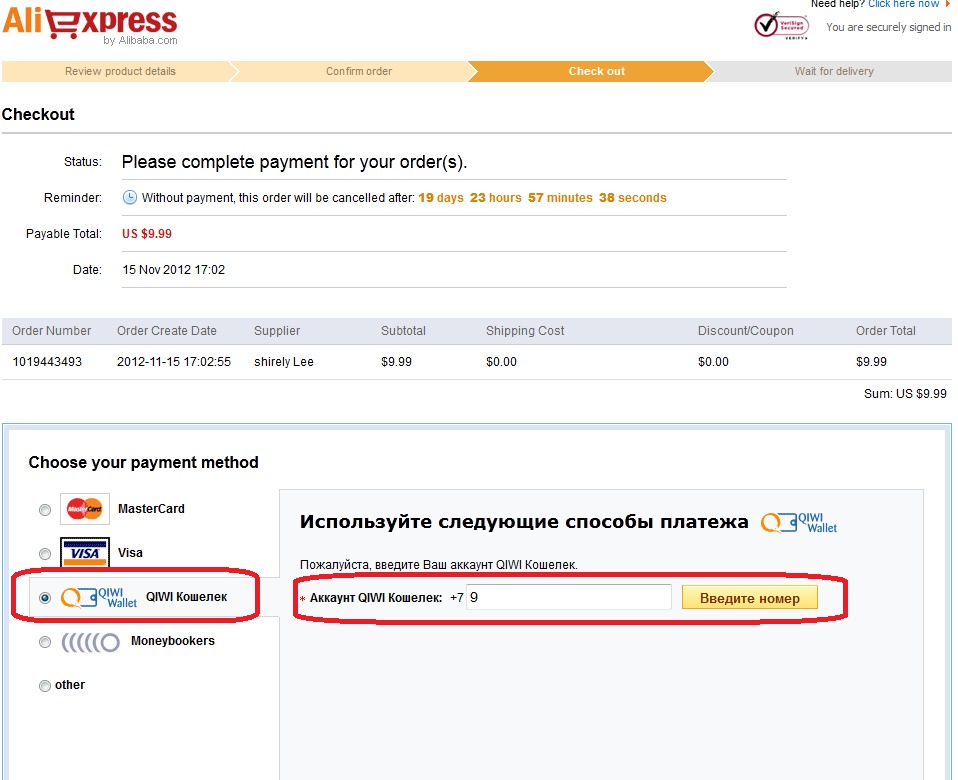
Task: Click the VeriSign Secured badge
Action: [781, 24]
